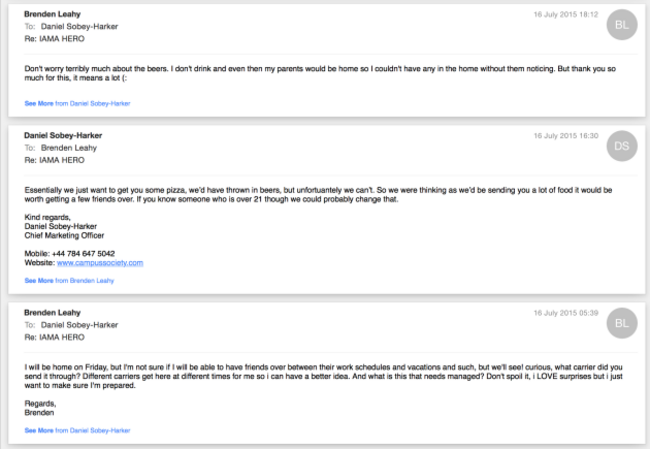Screen dimensions: 650x449
Task: Click the BL avatar on the bottom email
Action: pos(621,323)
